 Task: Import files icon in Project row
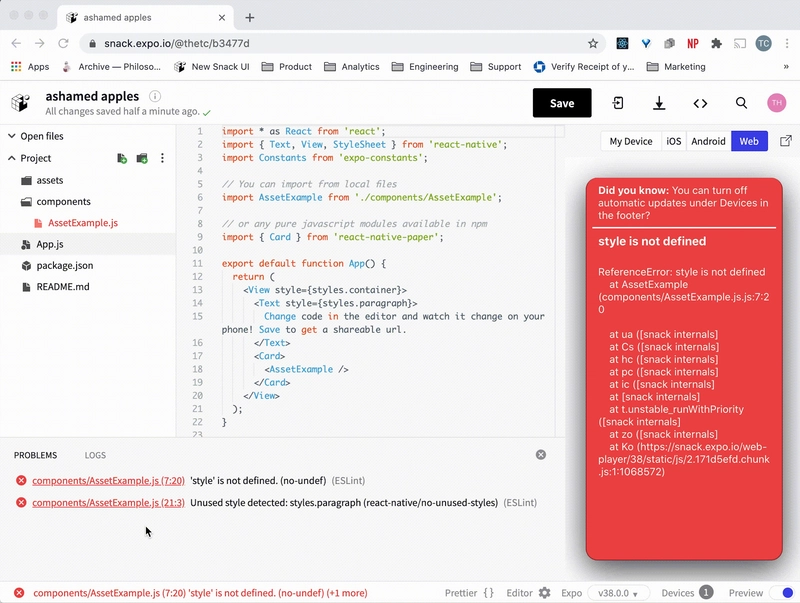click(x=122, y=158)
